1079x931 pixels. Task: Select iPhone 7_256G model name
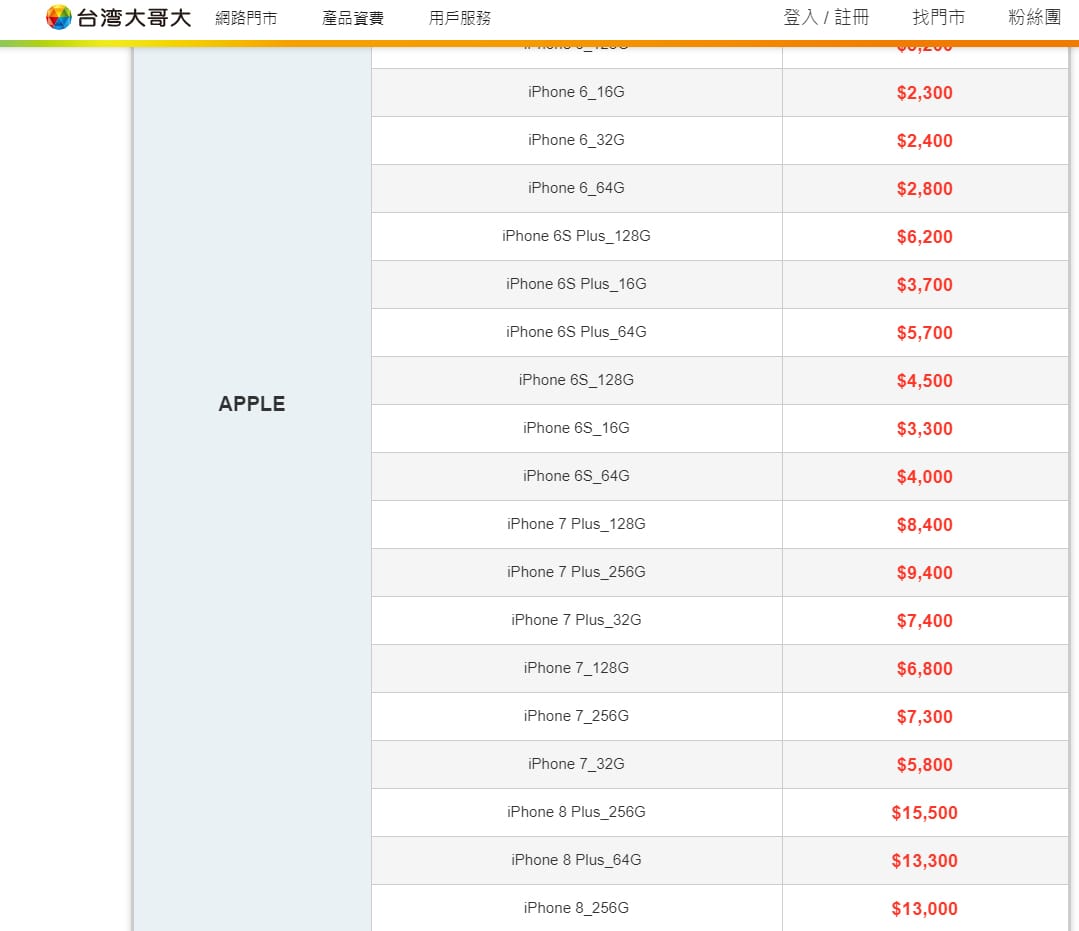click(576, 716)
